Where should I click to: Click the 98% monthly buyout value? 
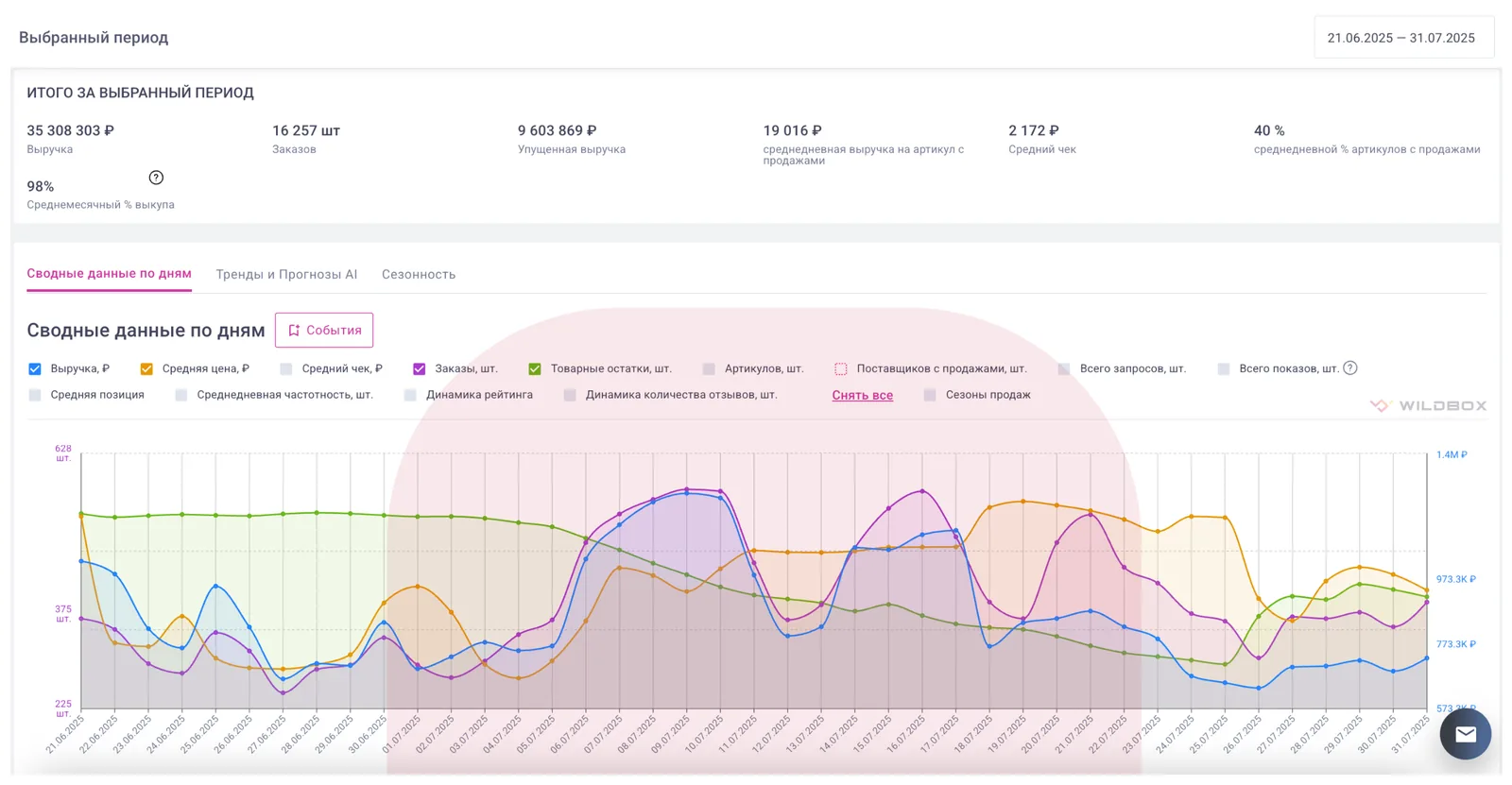tap(41, 186)
